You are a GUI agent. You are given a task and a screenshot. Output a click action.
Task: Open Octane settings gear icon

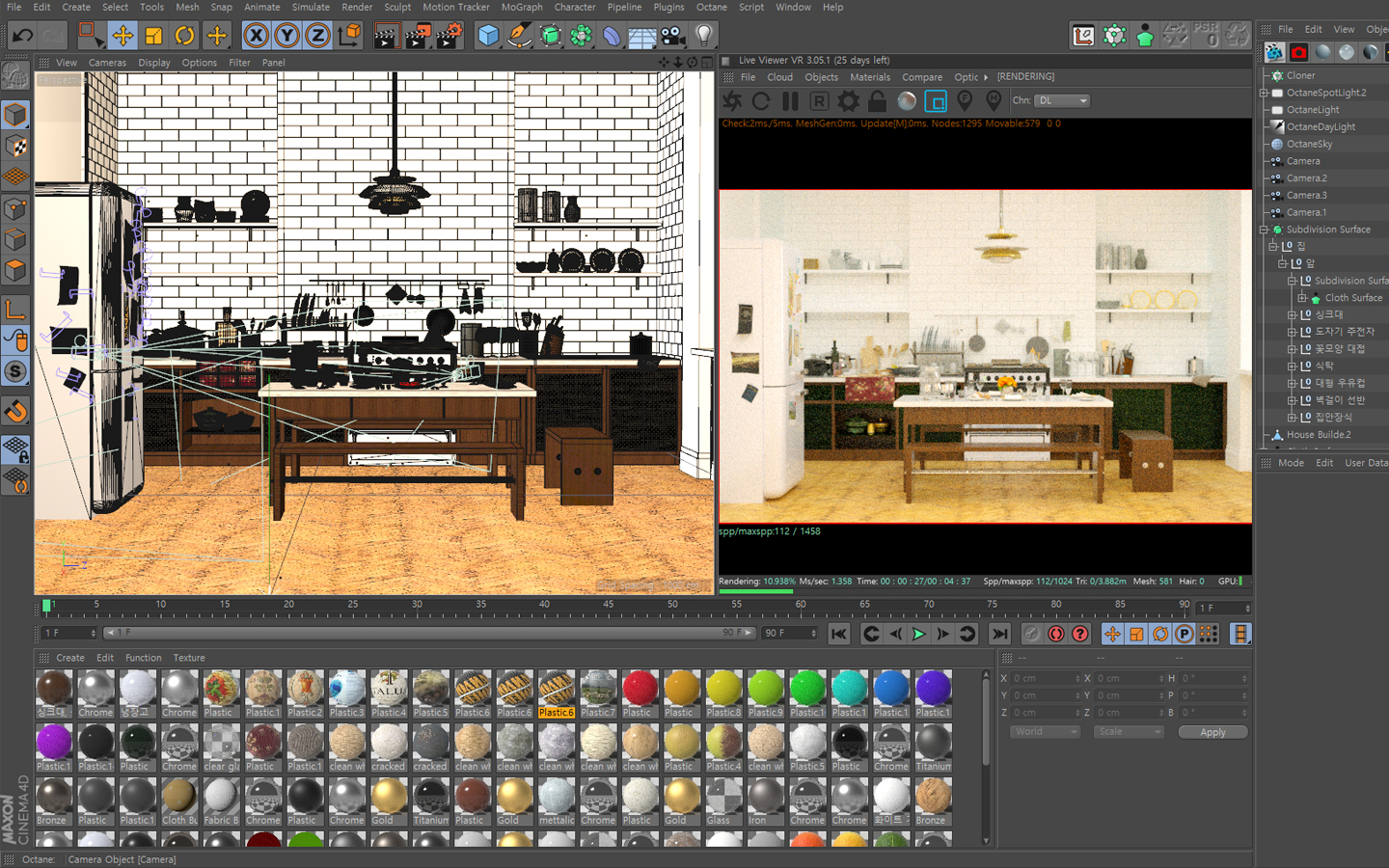click(x=848, y=100)
